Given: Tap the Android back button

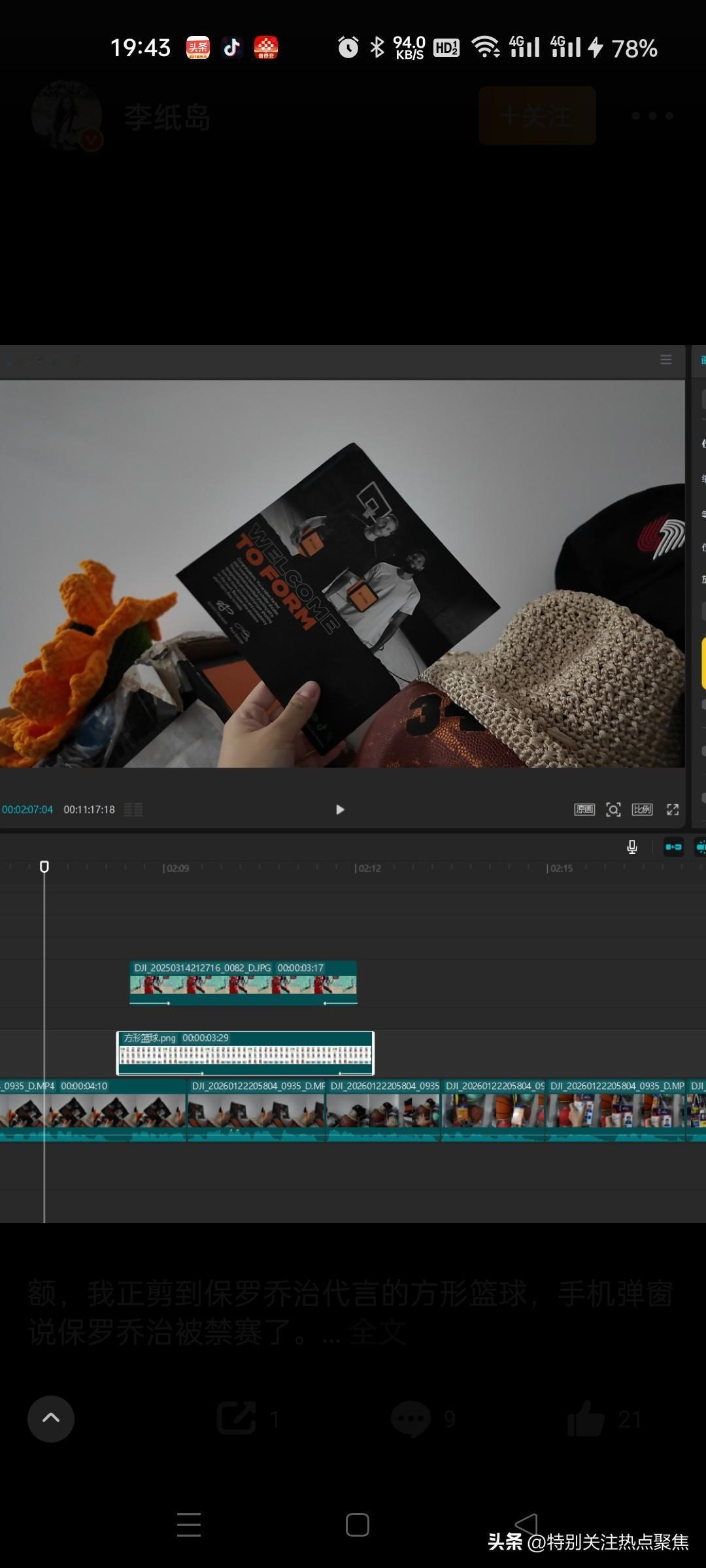Looking at the screenshot, I should tap(526, 1525).
